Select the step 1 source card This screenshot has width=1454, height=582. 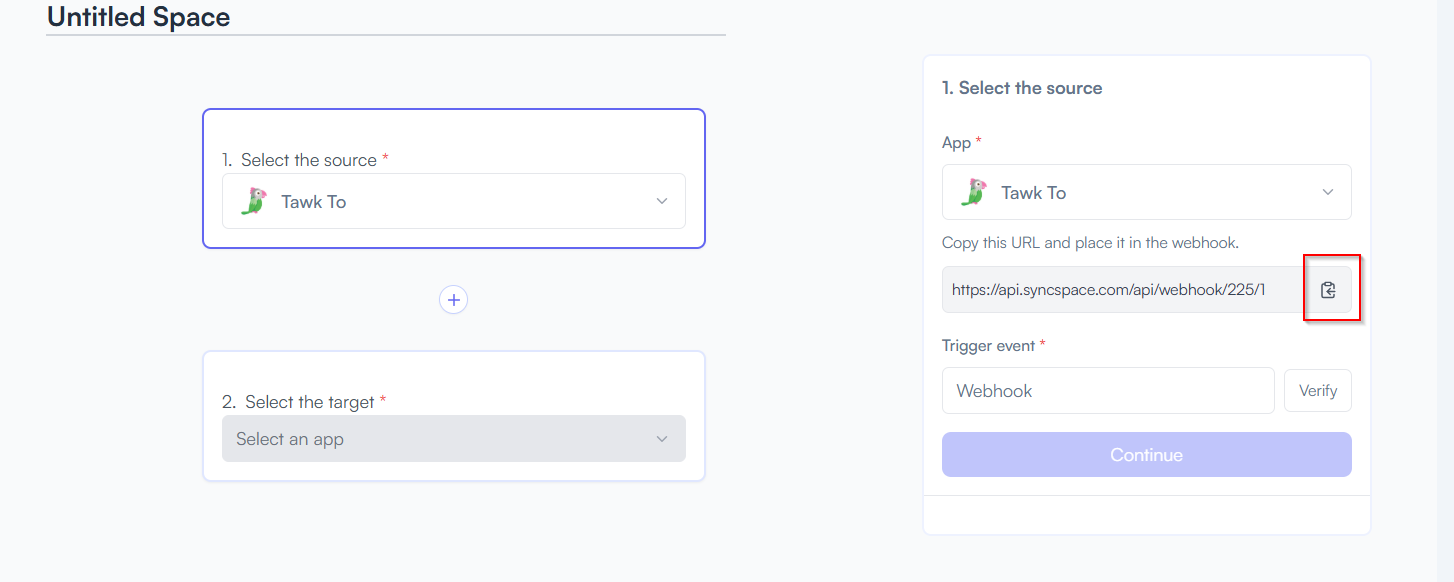pos(454,179)
